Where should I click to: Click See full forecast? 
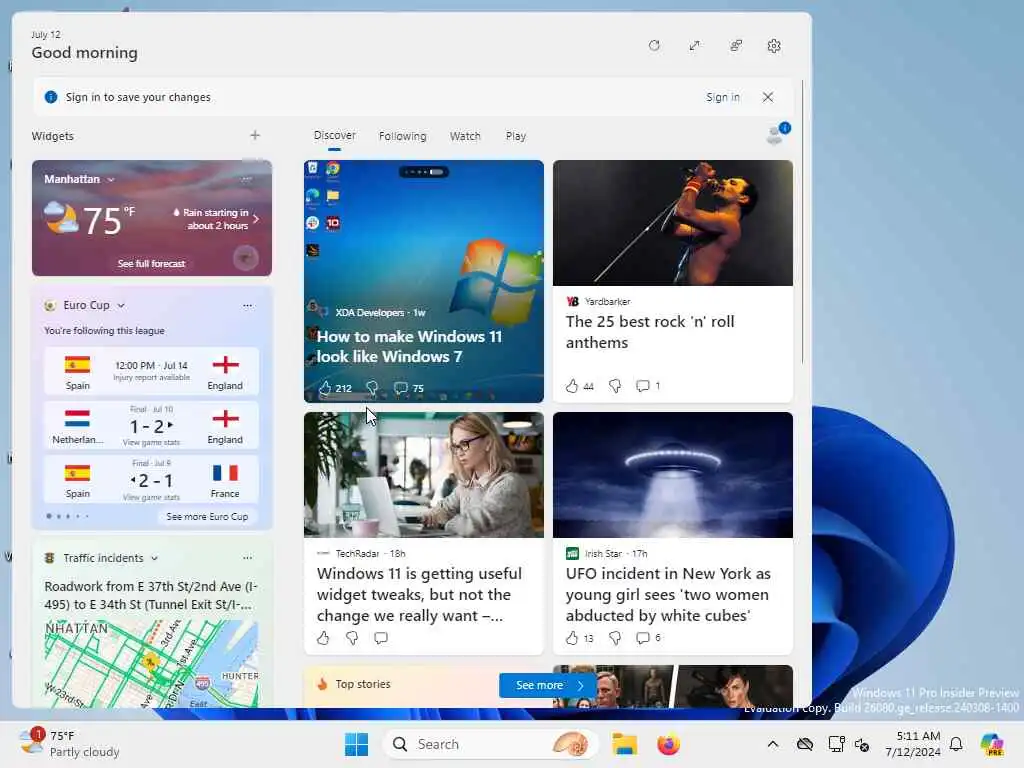point(152,264)
